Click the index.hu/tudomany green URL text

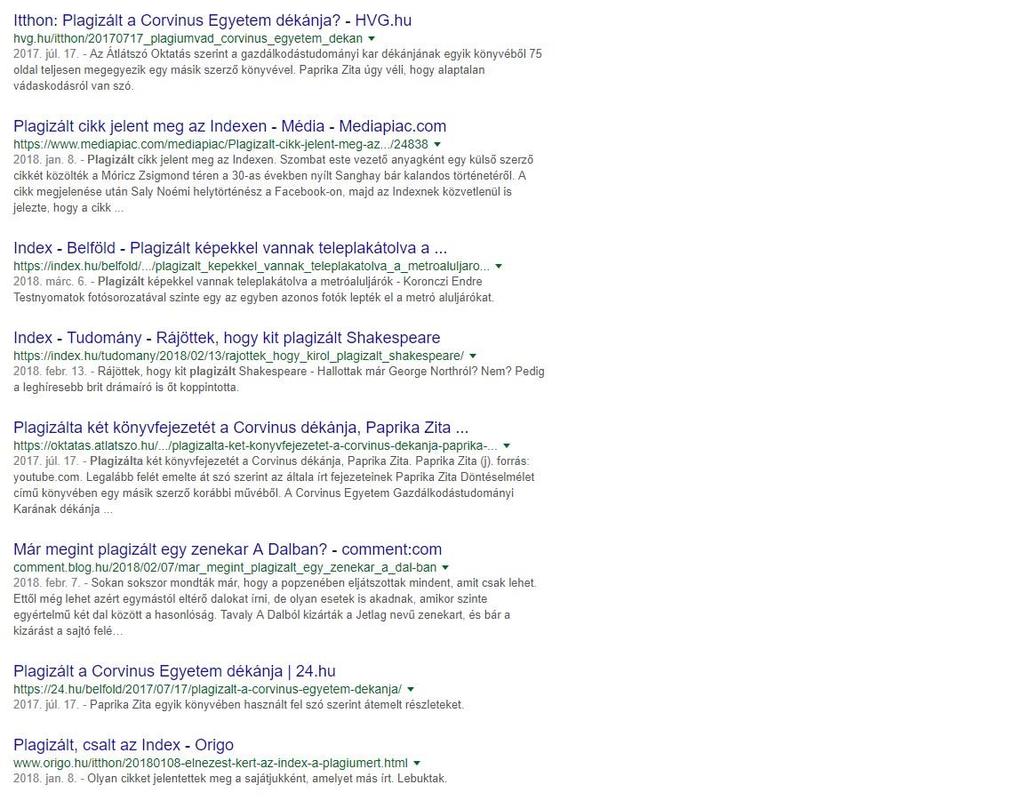coord(238,356)
